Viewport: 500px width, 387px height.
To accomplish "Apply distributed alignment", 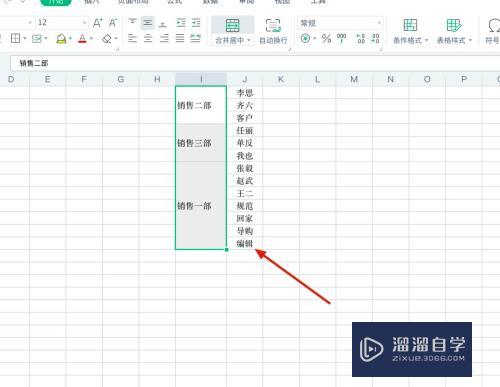I will coord(195,38).
